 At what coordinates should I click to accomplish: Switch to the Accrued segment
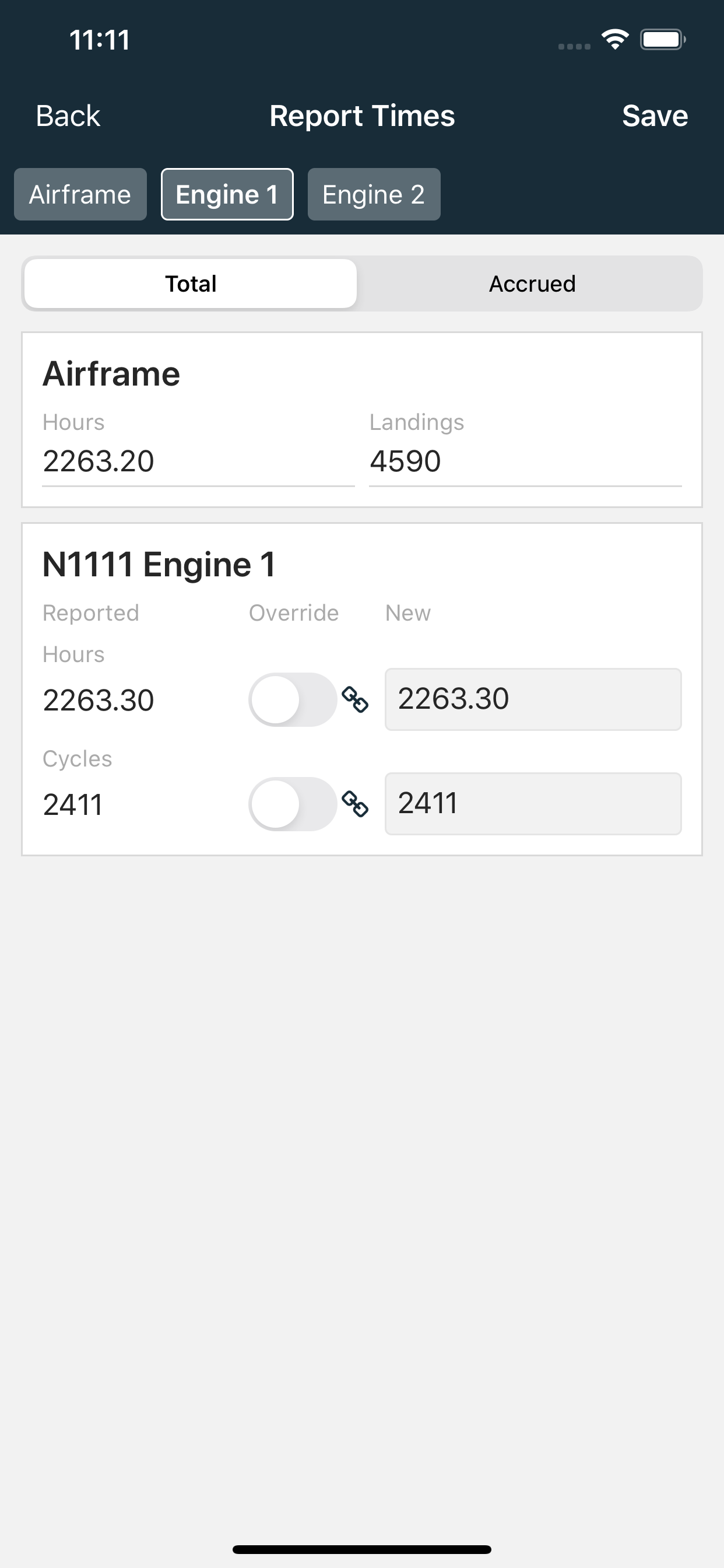tap(532, 283)
